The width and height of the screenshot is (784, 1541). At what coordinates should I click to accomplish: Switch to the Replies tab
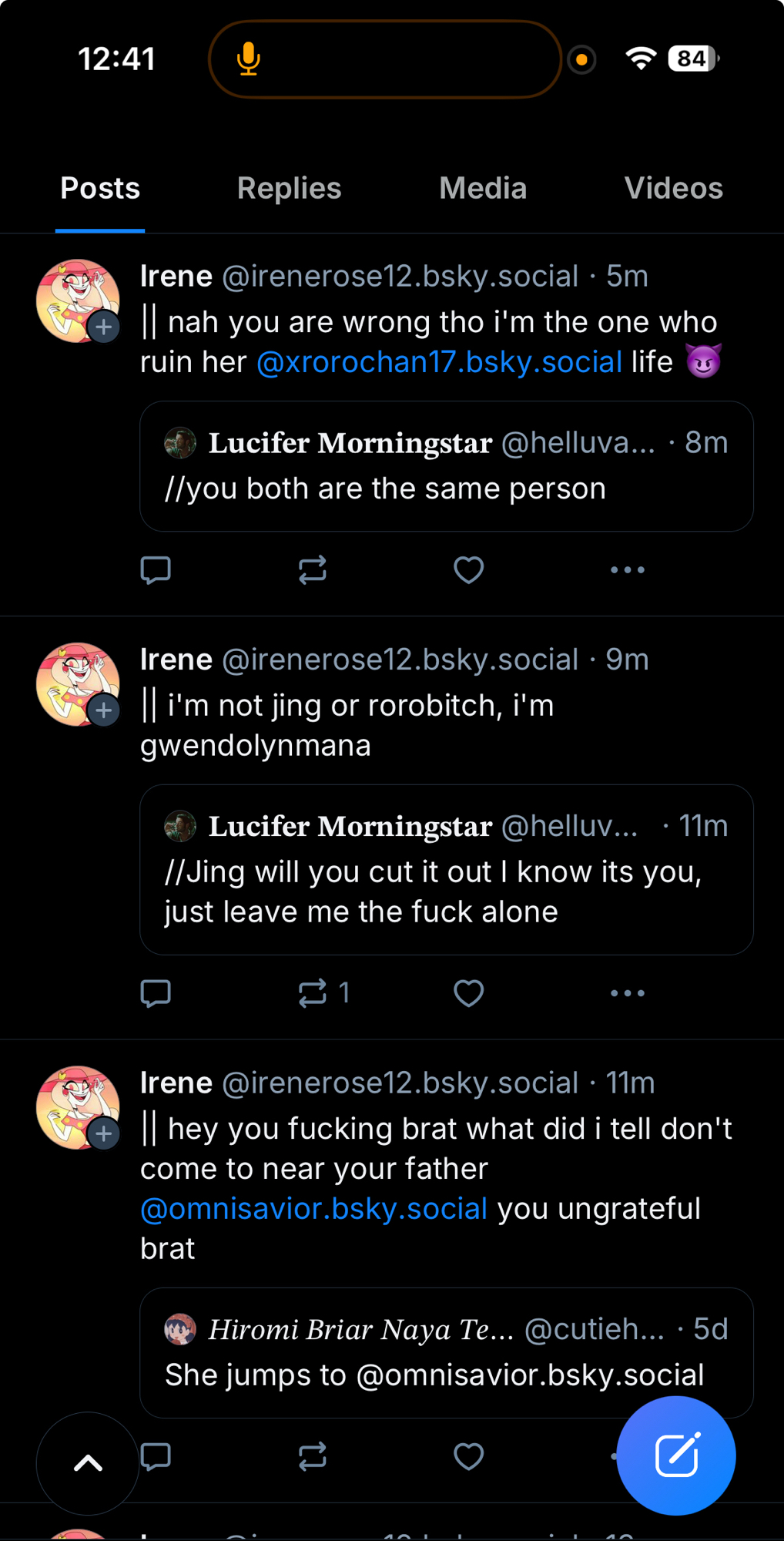coord(289,189)
